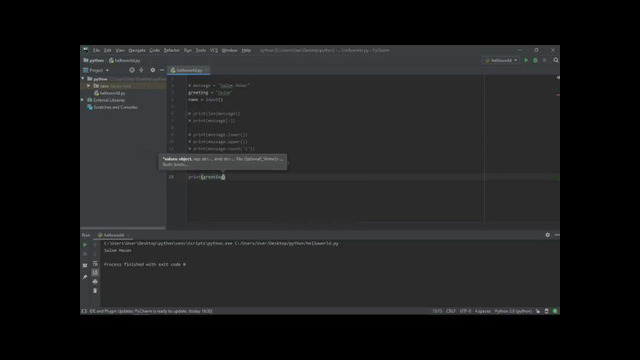The width and height of the screenshot is (640, 360).
Task: Open Project panel settings gear
Action: 153,70
